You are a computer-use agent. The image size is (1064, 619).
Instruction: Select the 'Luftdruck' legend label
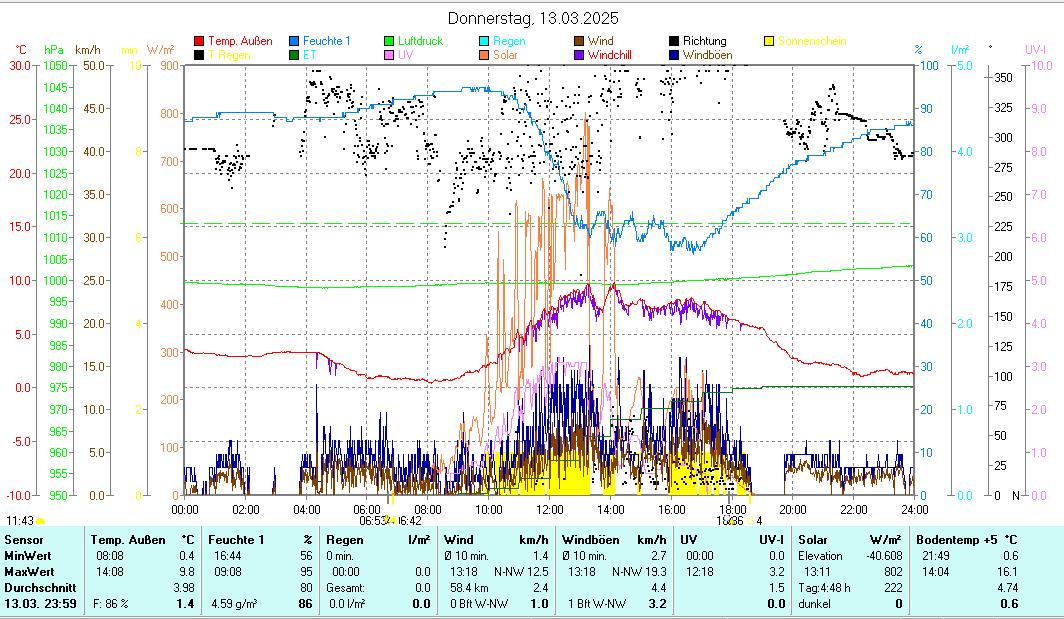click(x=420, y=41)
